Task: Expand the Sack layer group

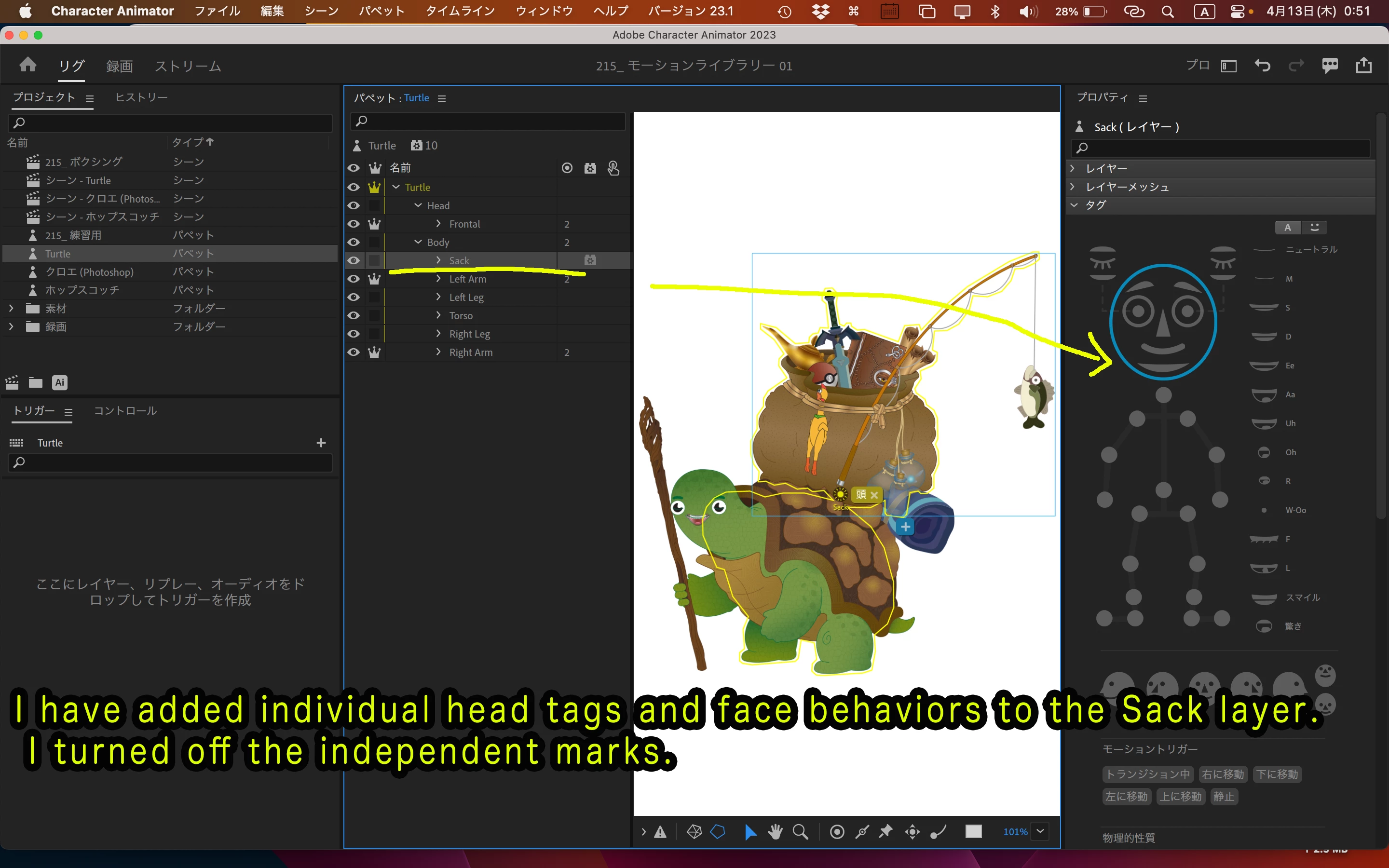Action: tap(438, 260)
